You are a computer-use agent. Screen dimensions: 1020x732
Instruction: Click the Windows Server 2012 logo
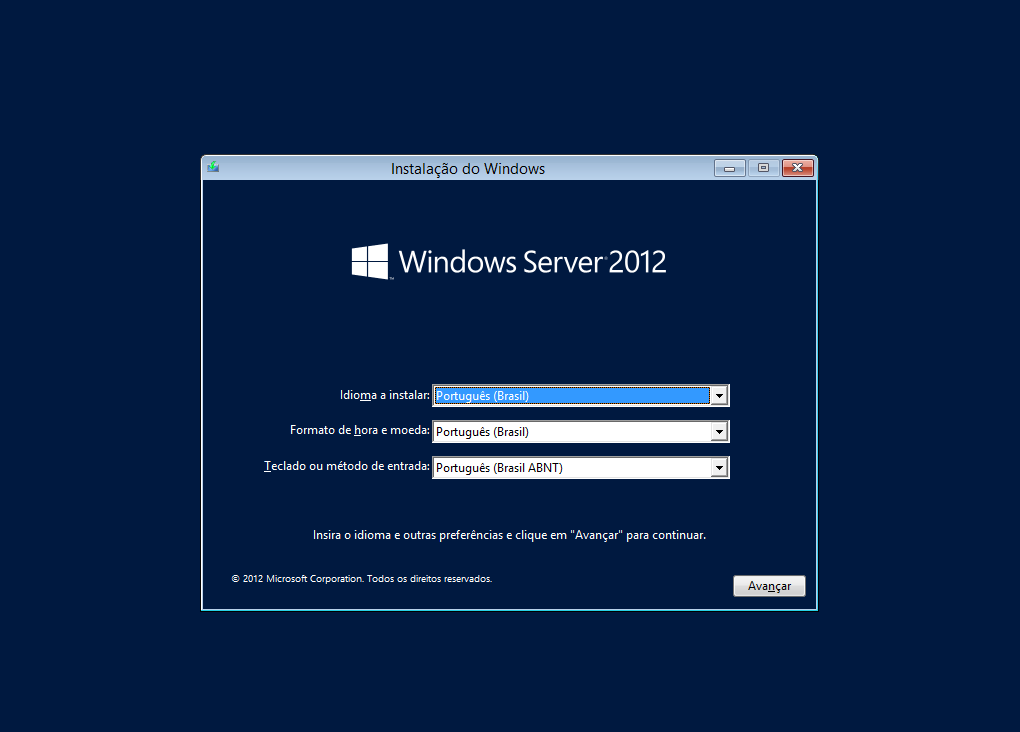coord(509,262)
